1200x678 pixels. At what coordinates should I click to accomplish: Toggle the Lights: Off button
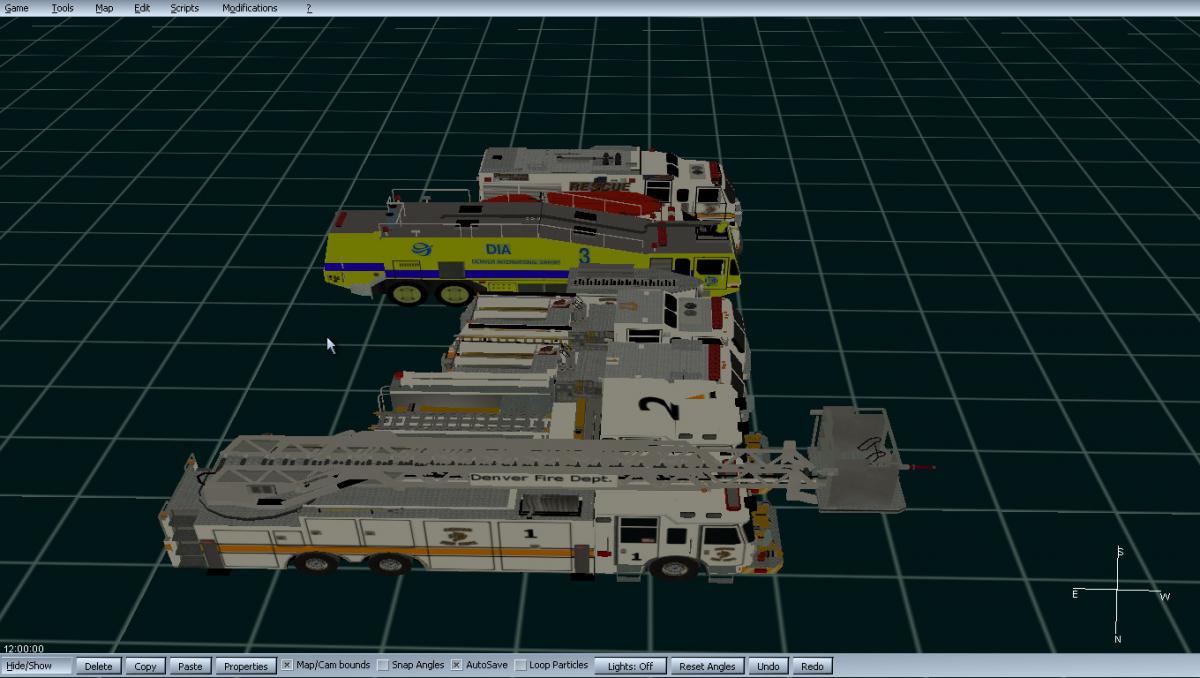(630, 666)
